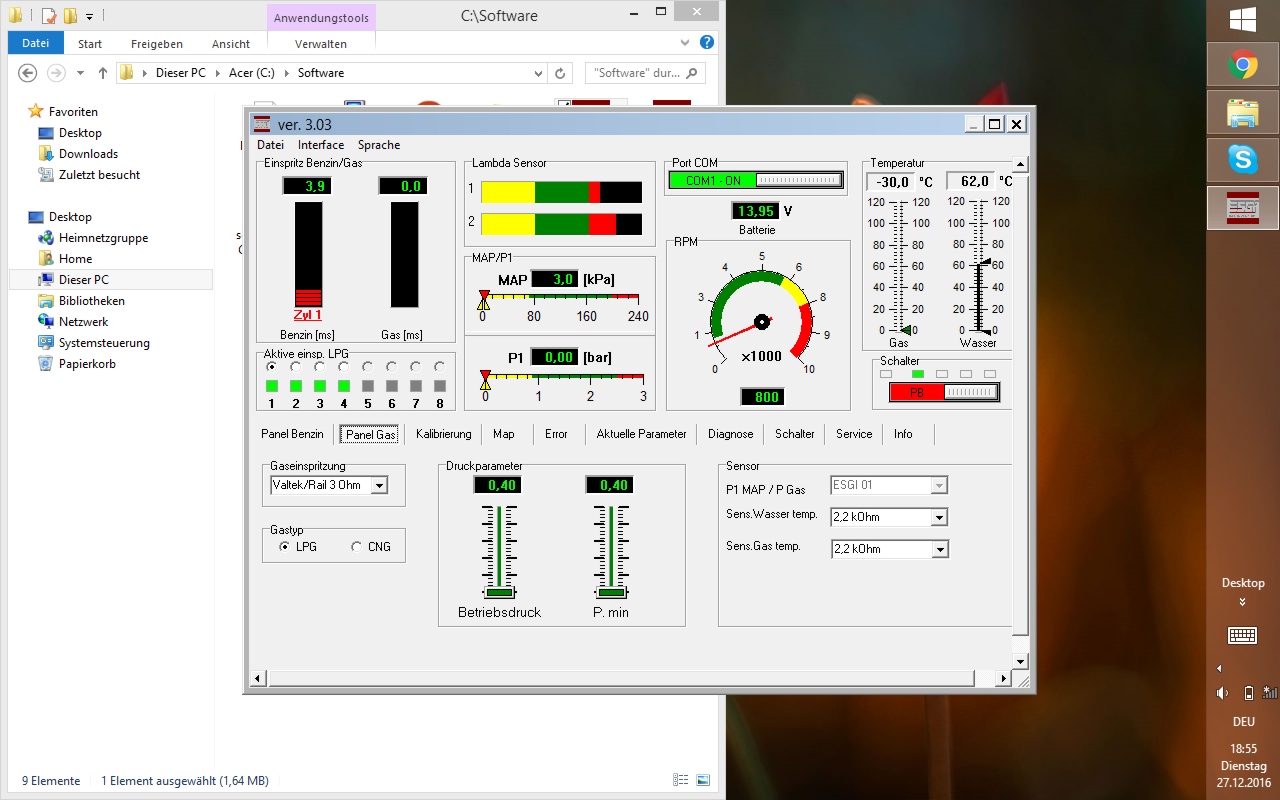Image resolution: width=1280 pixels, height=800 pixels.
Task: Open Downloads in Explorer sidebar
Action: (88, 154)
